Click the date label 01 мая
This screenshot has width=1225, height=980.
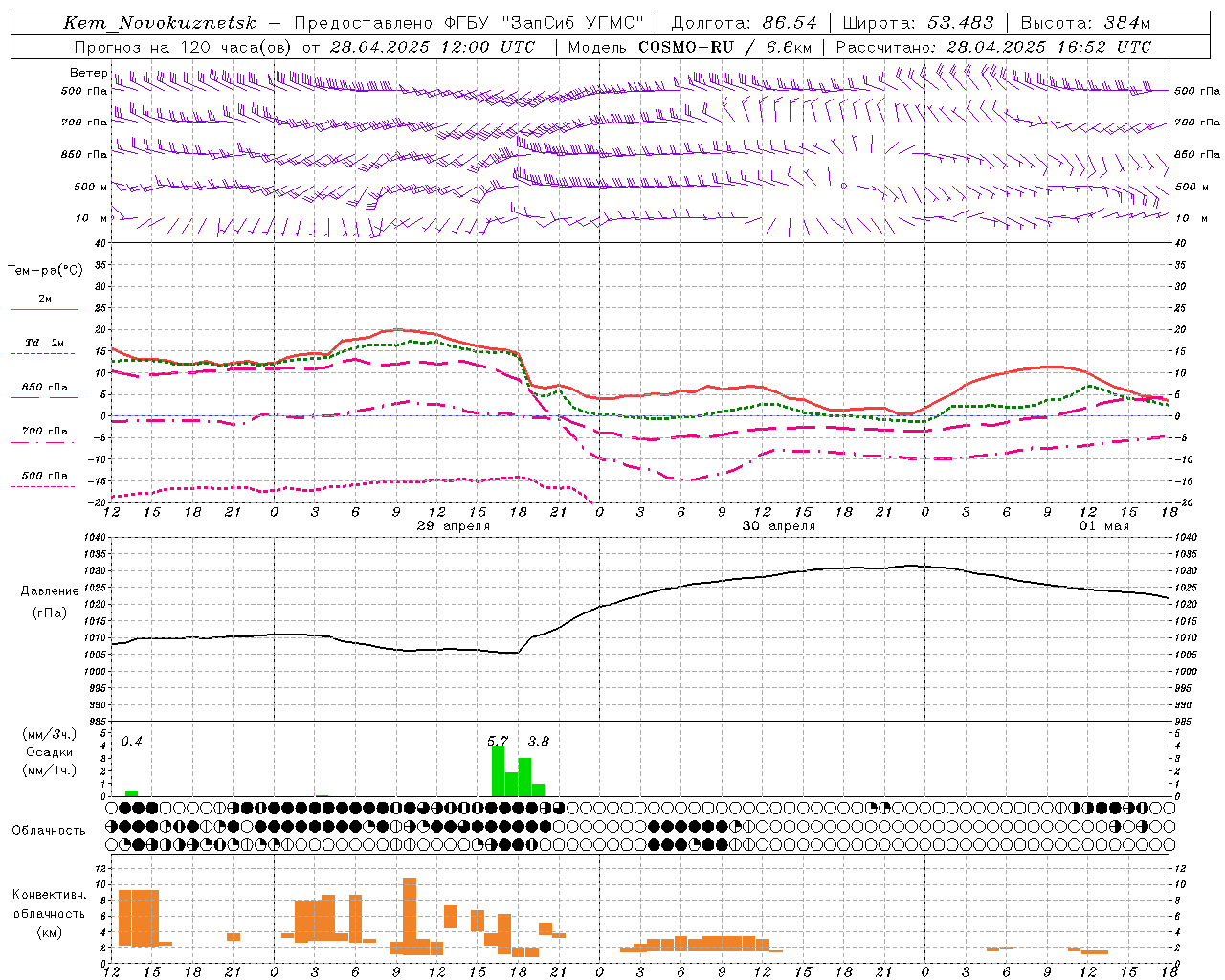click(1104, 526)
